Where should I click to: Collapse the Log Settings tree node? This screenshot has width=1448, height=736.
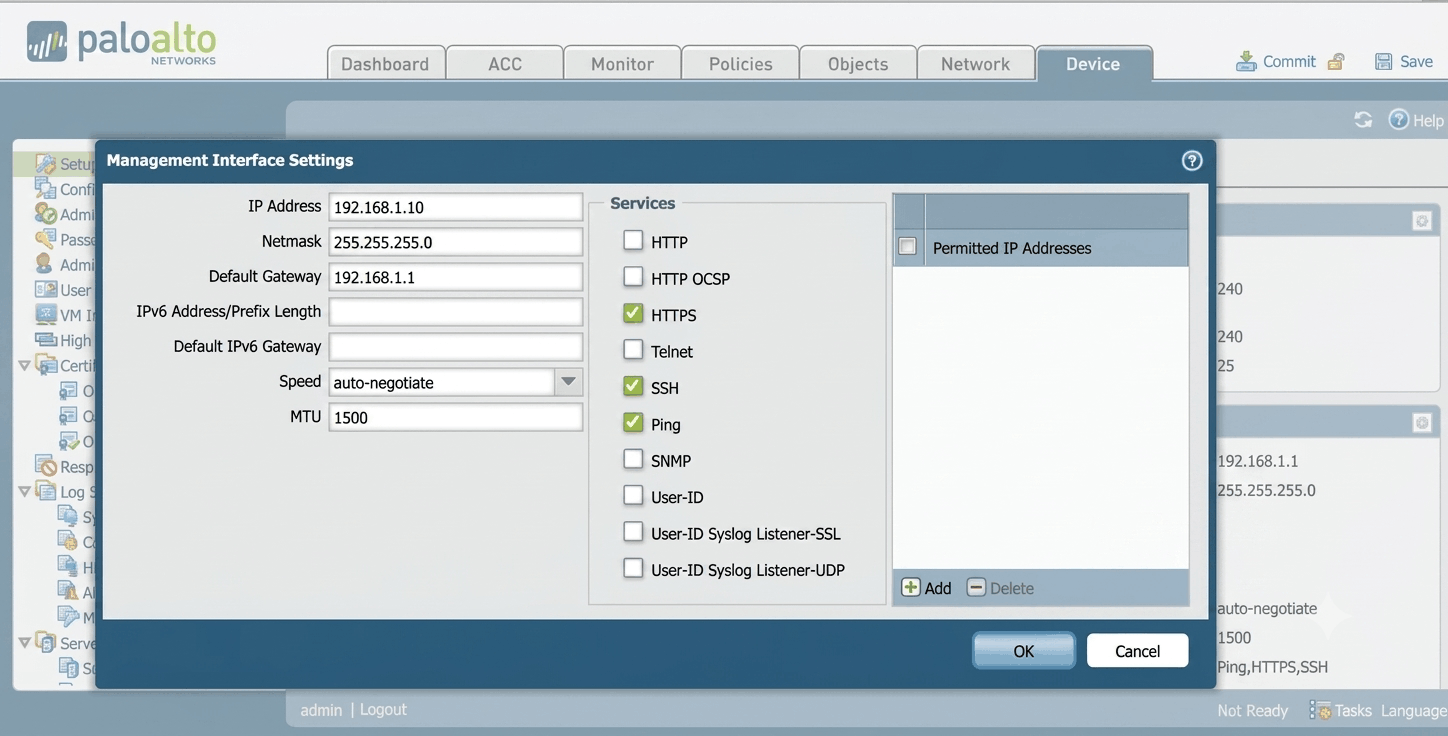[x=25, y=491]
